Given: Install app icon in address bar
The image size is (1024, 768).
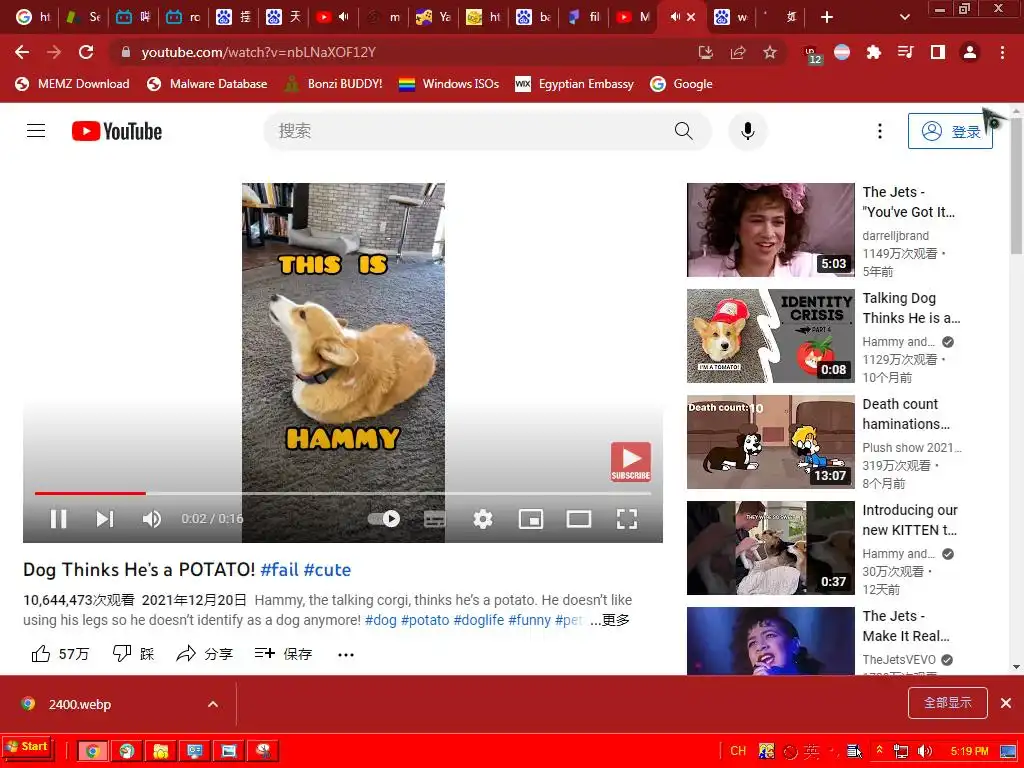Looking at the screenshot, I should tap(705, 52).
